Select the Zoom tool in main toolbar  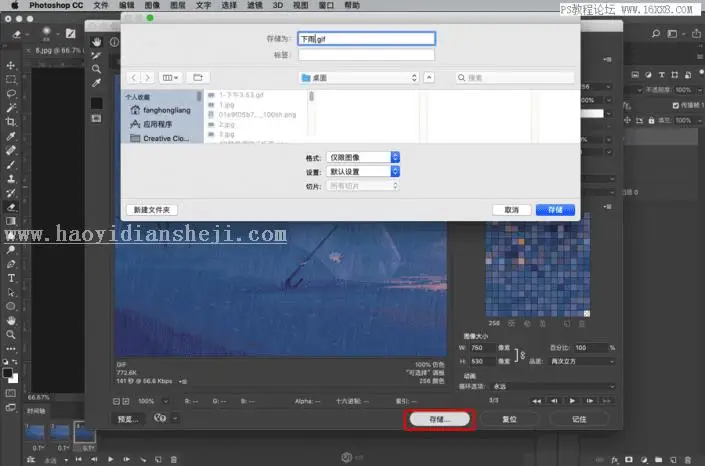pos(11,334)
